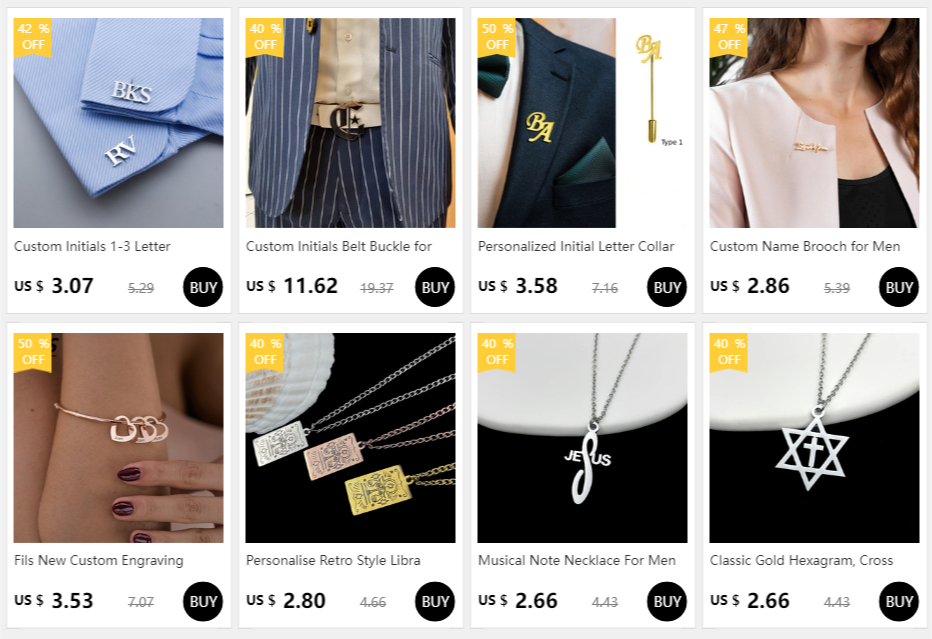Buy the Musical Note Necklace For Men
Screen dimensions: 932x639
pyautogui.click(x=666, y=602)
